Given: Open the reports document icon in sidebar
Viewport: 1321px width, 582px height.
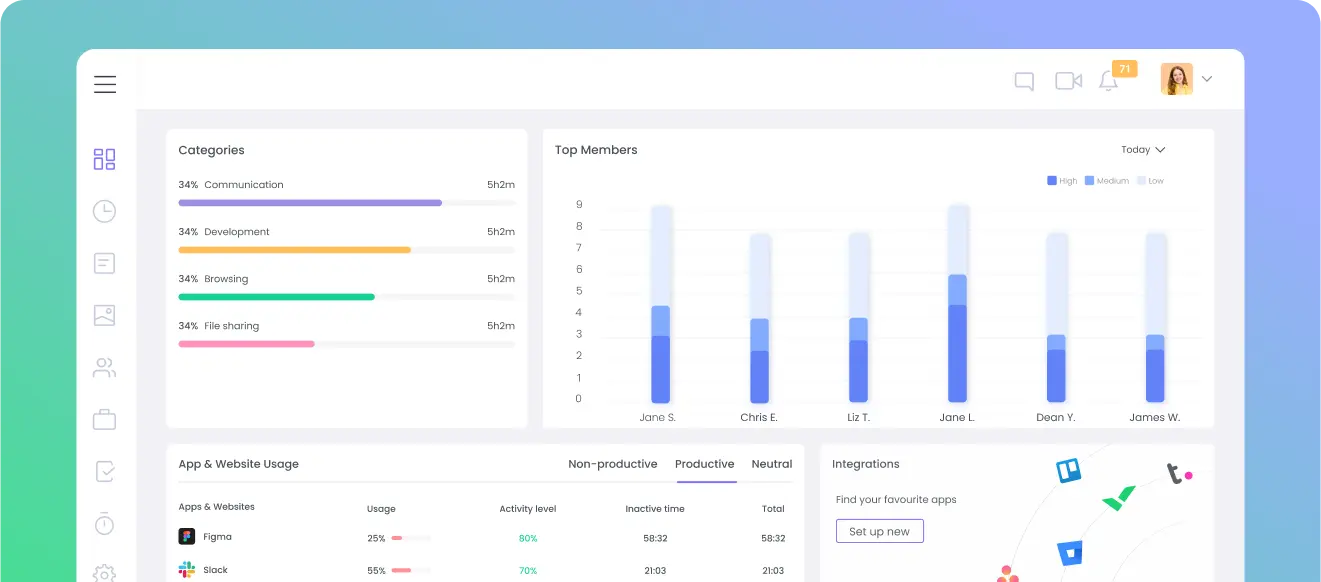Looking at the screenshot, I should coord(104,263).
